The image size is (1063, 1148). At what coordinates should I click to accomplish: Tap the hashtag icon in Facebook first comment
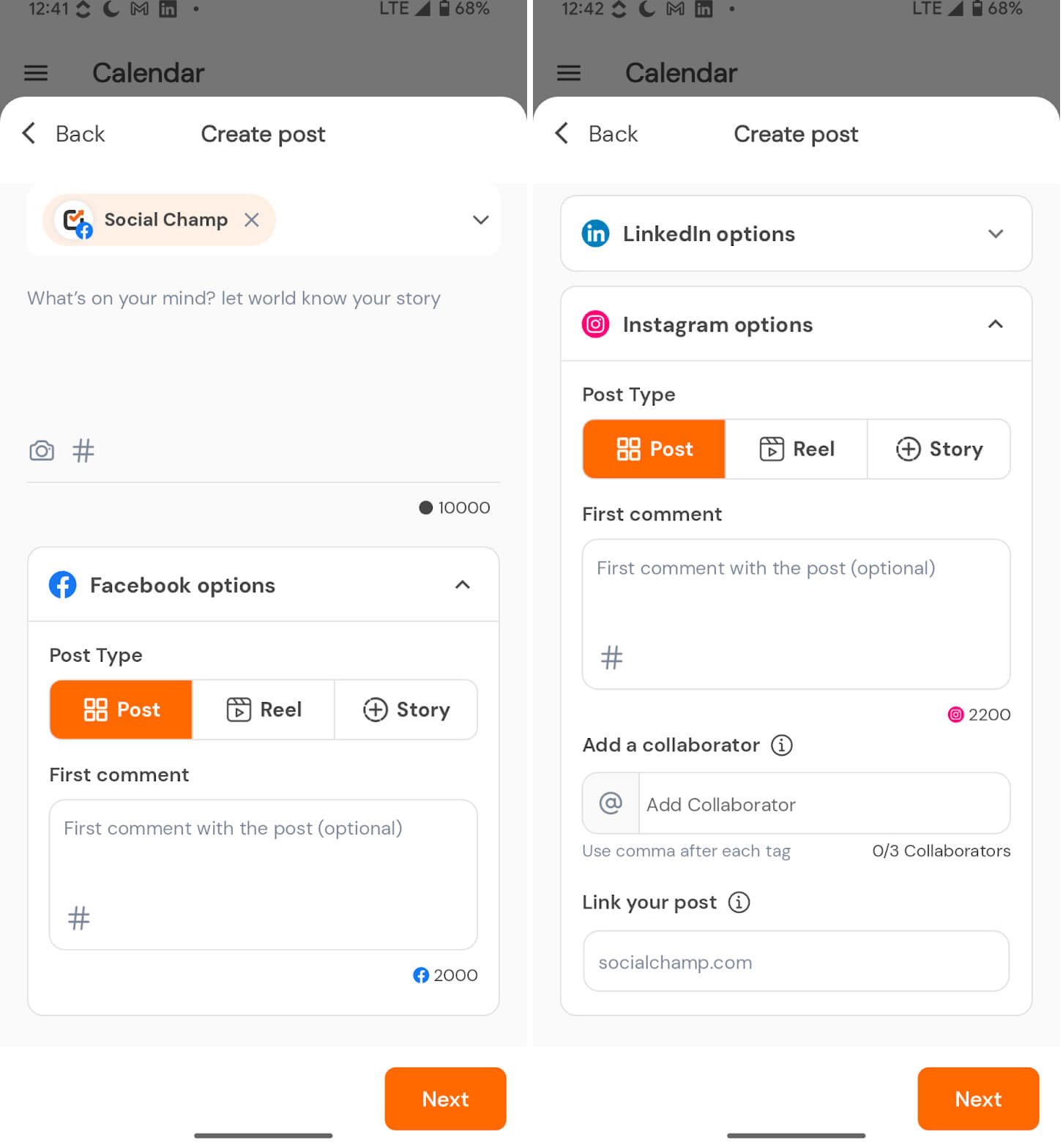coord(79,920)
